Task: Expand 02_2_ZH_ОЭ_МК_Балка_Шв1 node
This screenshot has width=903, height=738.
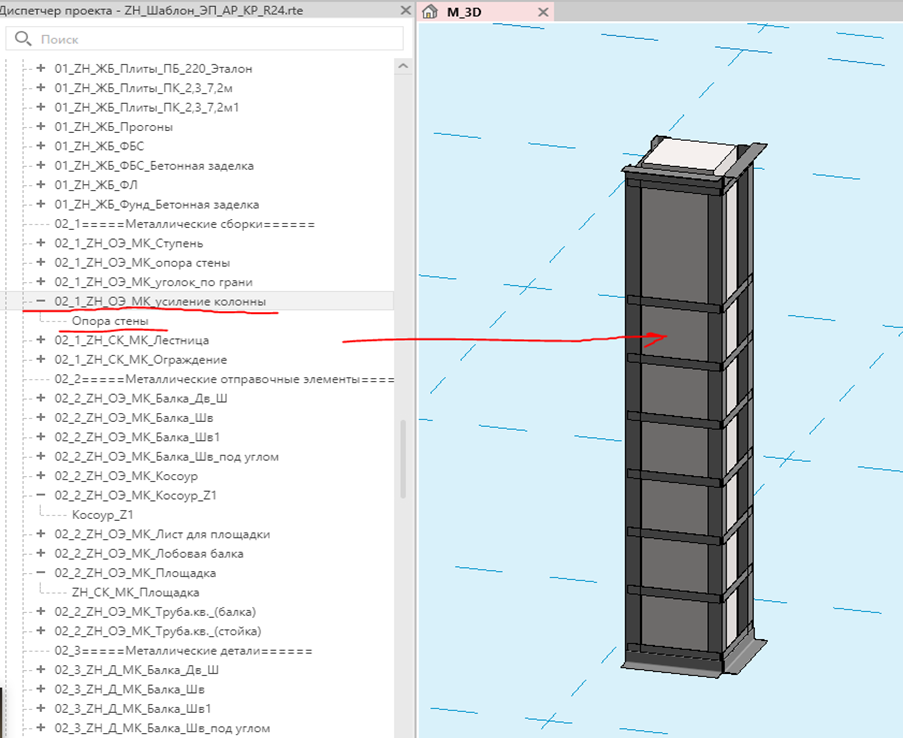Action: click(41, 437)
